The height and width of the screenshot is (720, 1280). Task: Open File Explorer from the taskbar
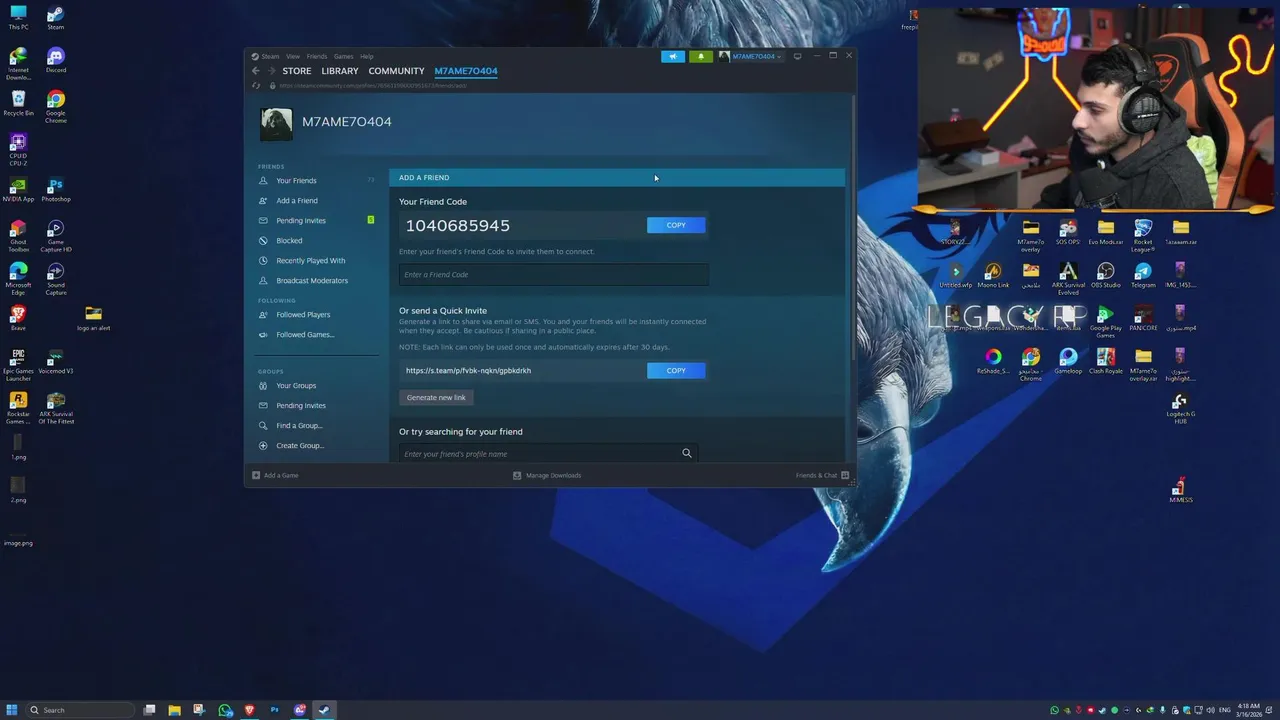174,710
